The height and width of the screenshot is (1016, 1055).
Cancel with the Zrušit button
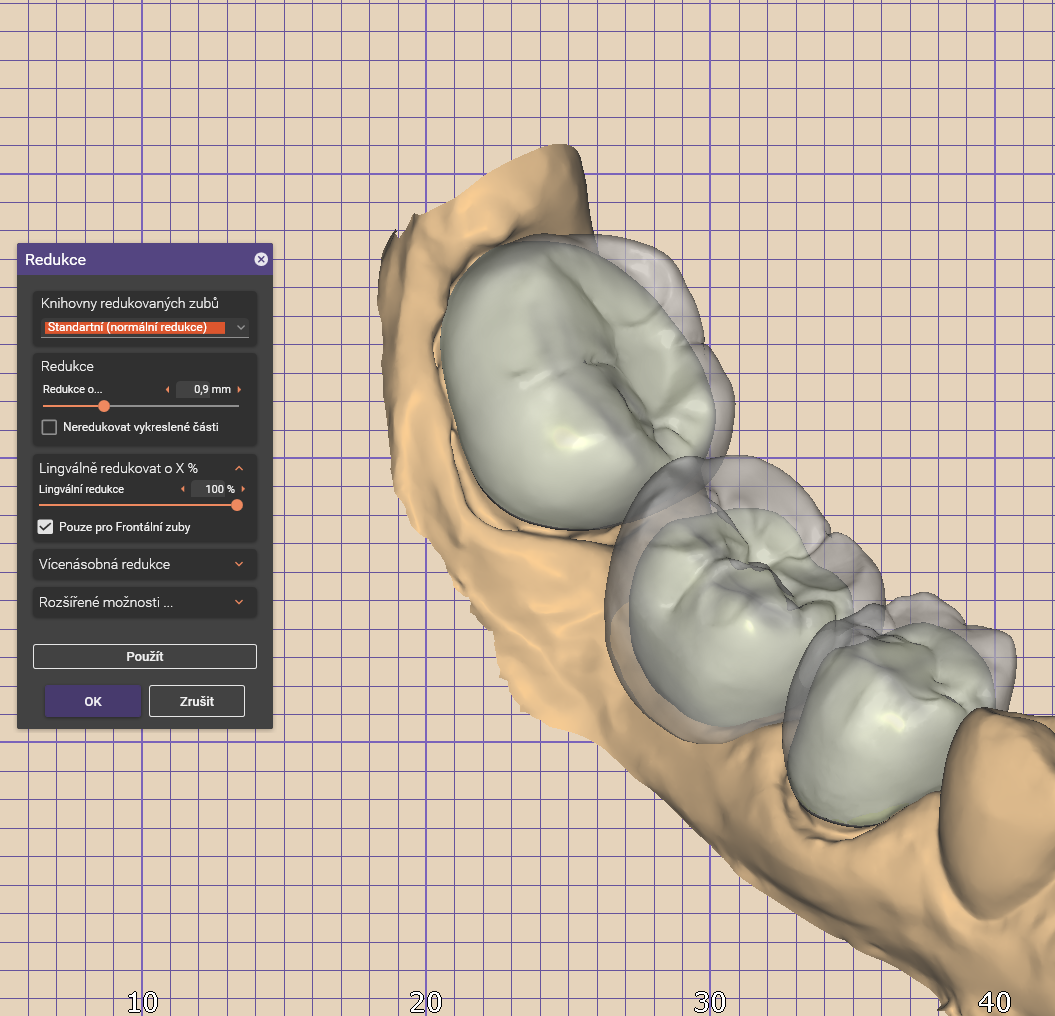pos(197,701)
